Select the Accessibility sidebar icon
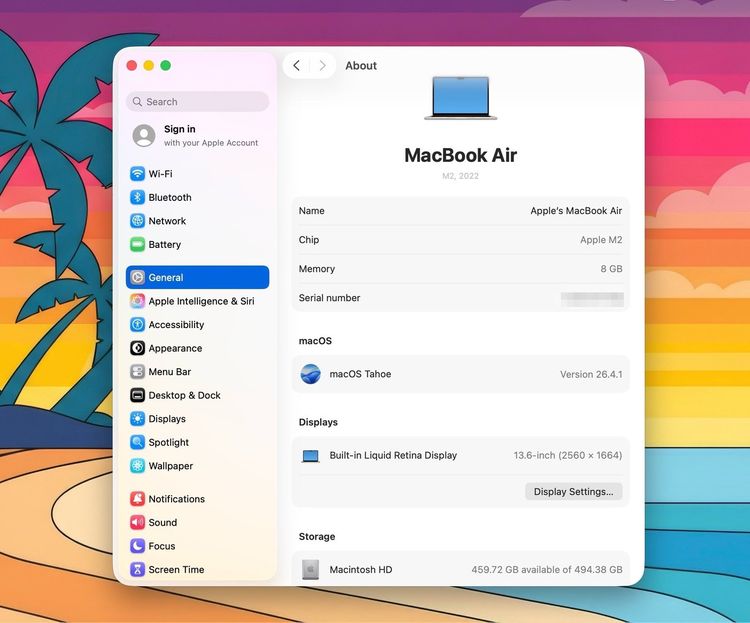The width and height of the screenshot is (750, 623). point(137,324)
